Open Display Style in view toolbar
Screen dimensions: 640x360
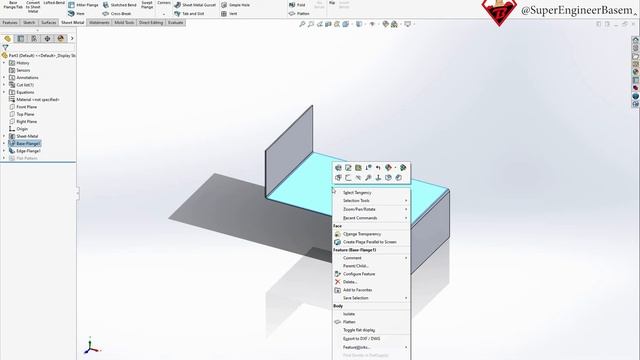pyautogui.click(x=360, y=24)
